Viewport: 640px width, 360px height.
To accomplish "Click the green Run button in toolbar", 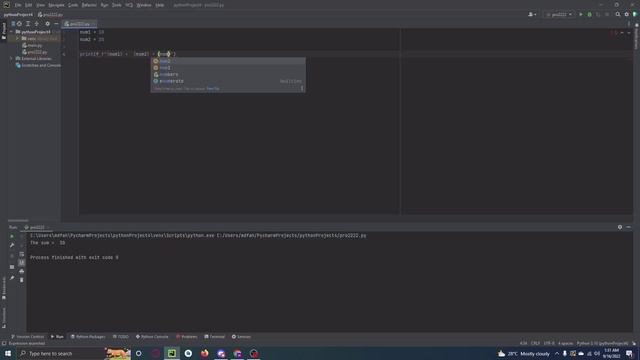I will coord(581,15).
